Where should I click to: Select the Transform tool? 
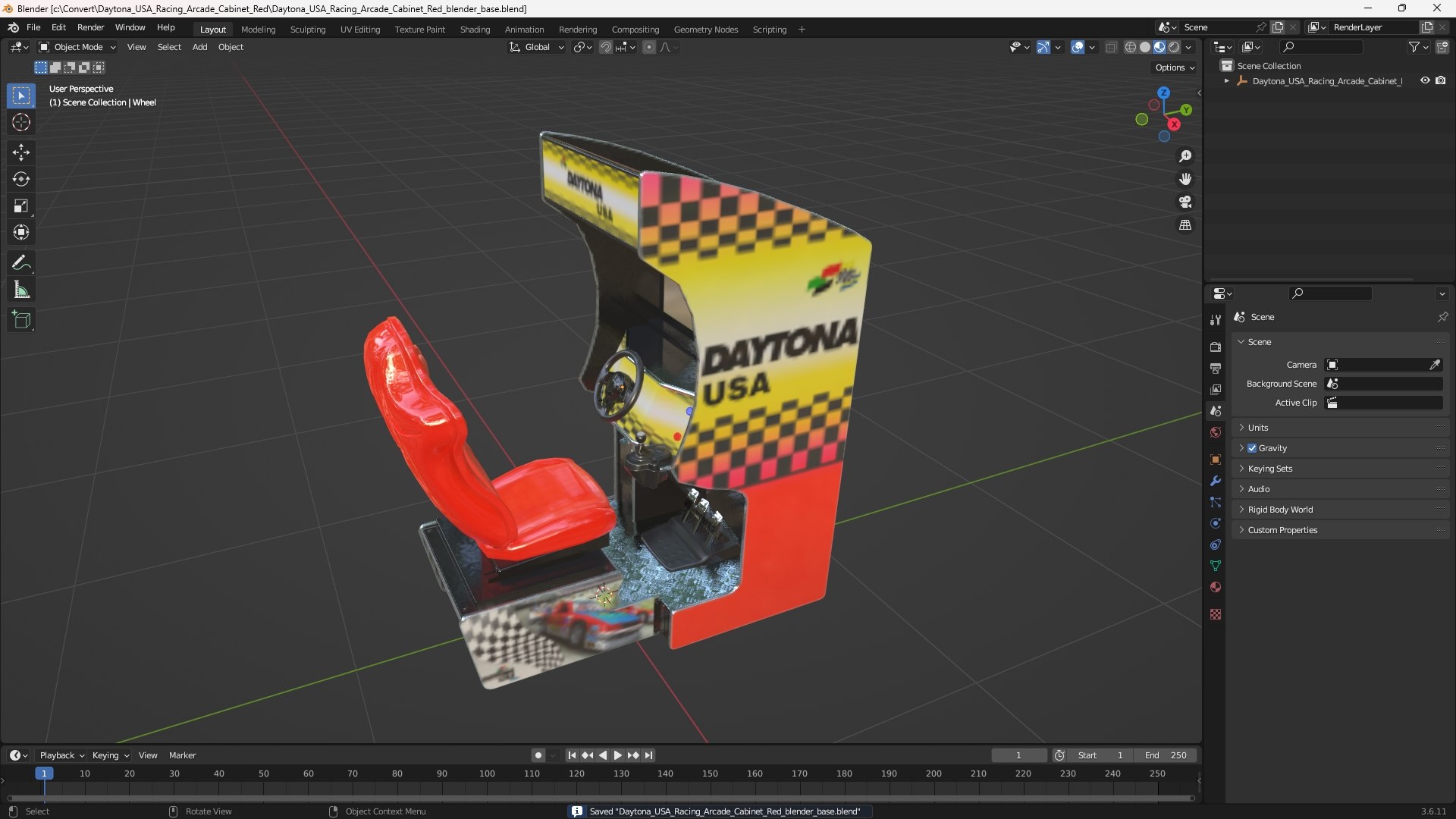coord(21,232)
